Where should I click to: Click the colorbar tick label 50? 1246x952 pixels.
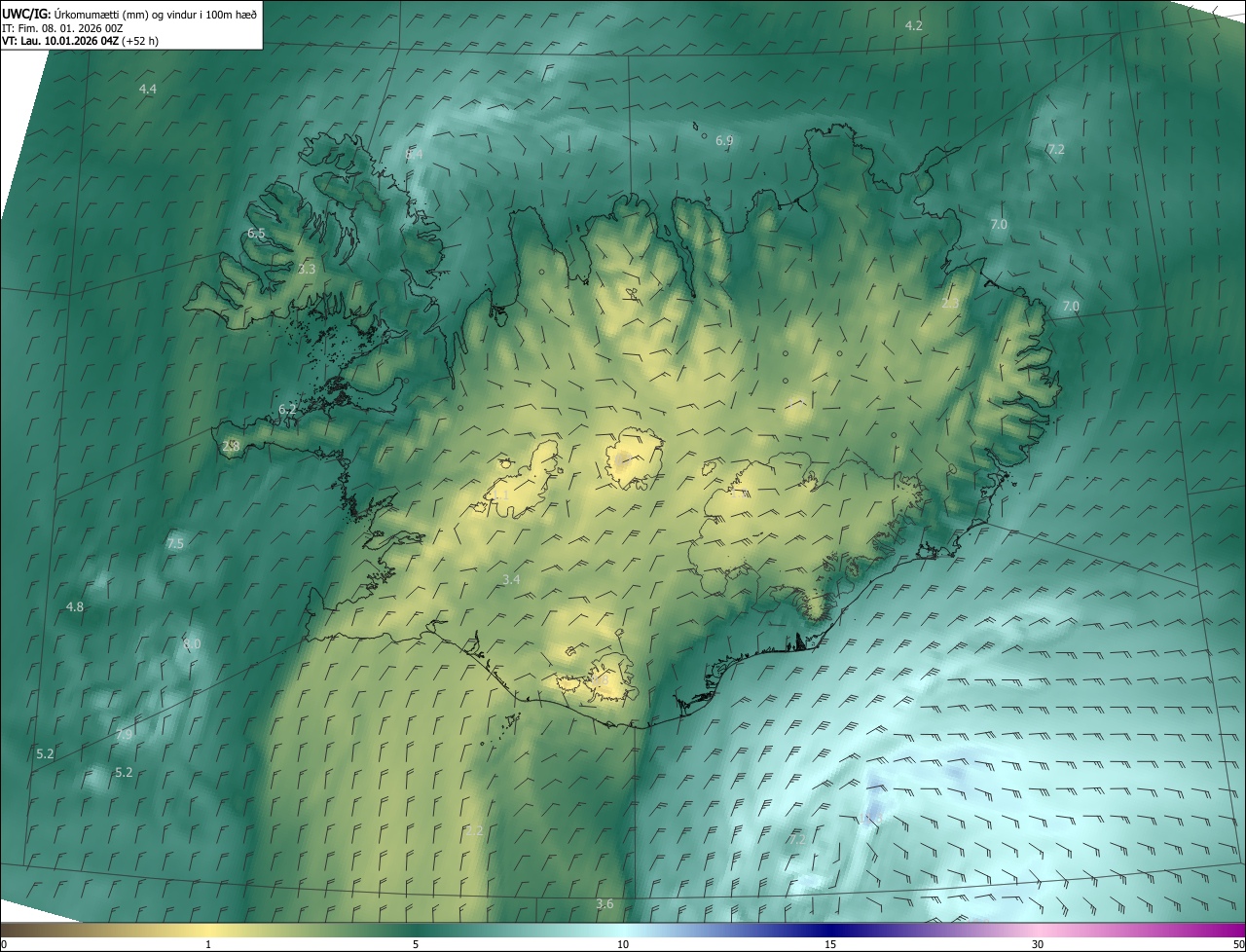1238,945
